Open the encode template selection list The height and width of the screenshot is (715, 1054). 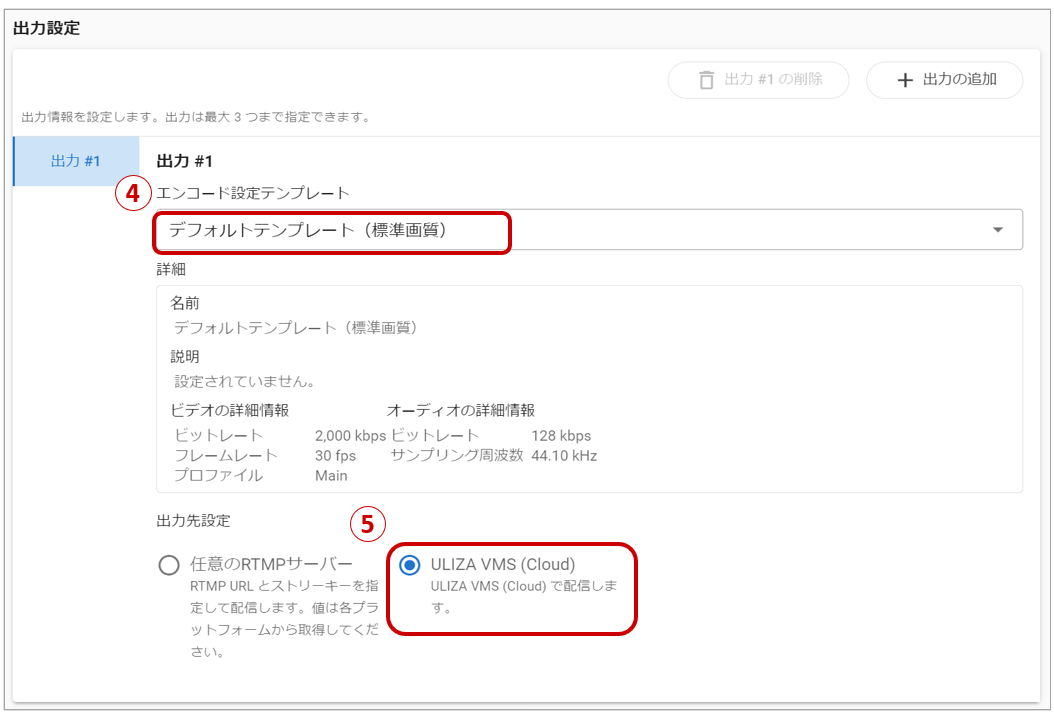coord(587,229)
